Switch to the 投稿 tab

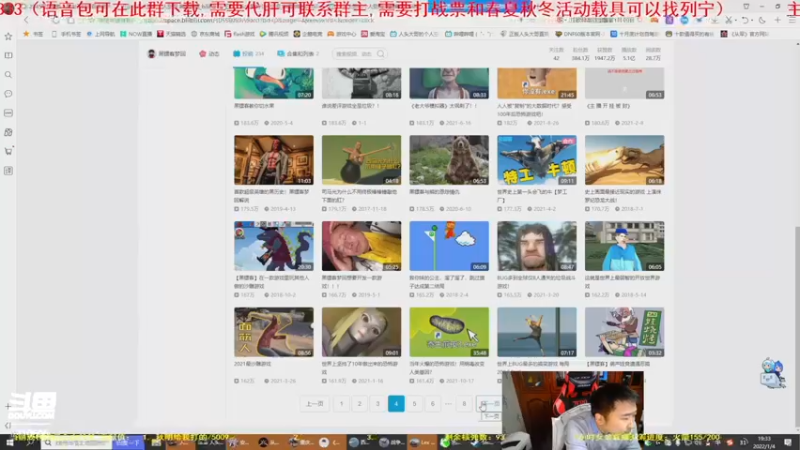(248, 54)
